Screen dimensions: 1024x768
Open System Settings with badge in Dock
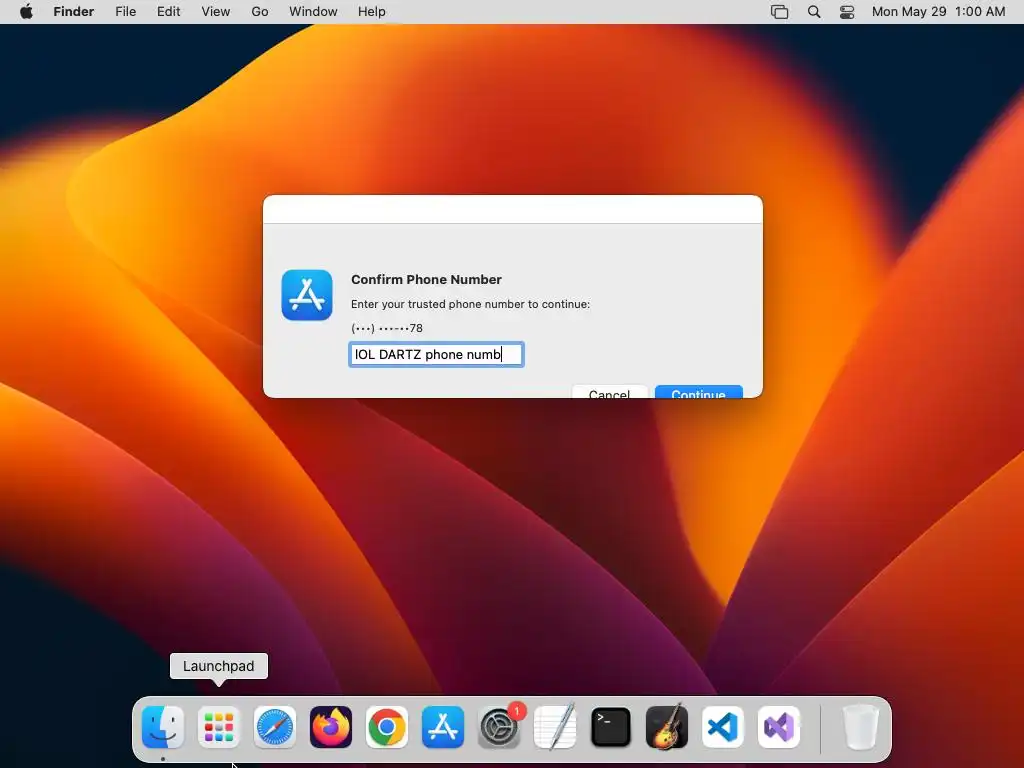(x=500, y=726)
